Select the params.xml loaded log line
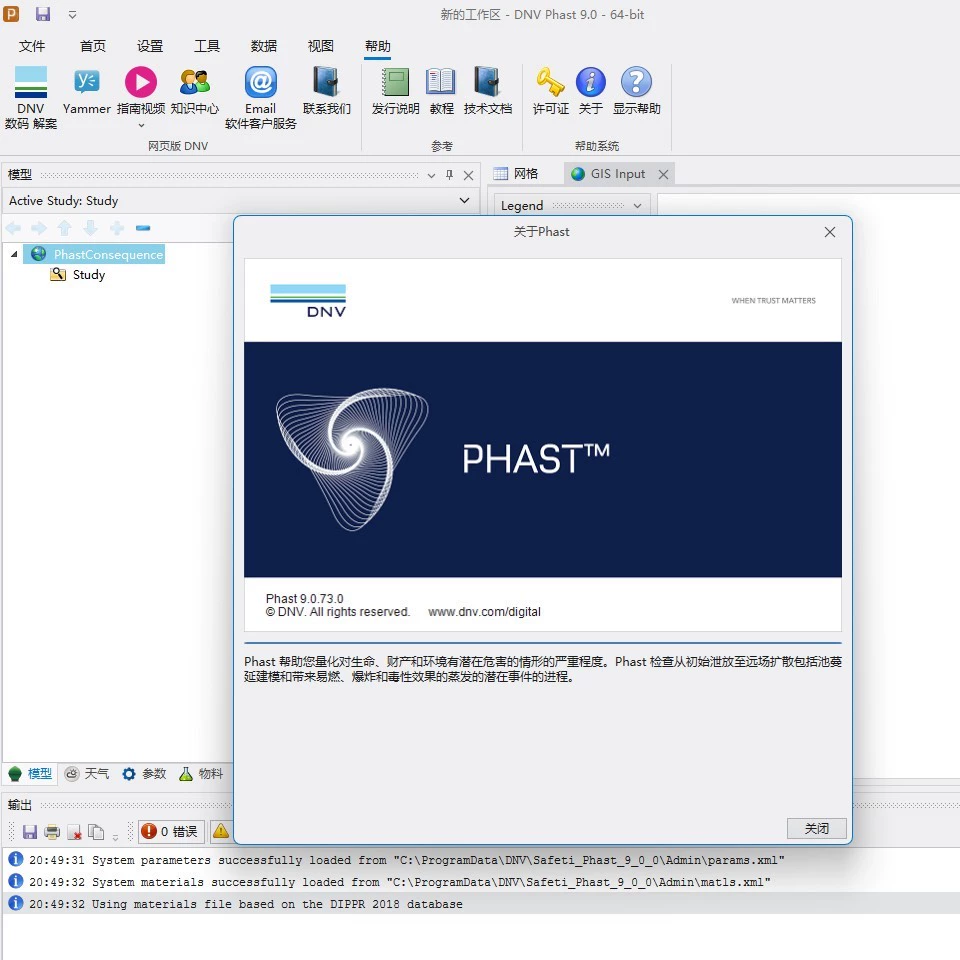Viewport: 960px width, 960px height. tap(481, 860)
